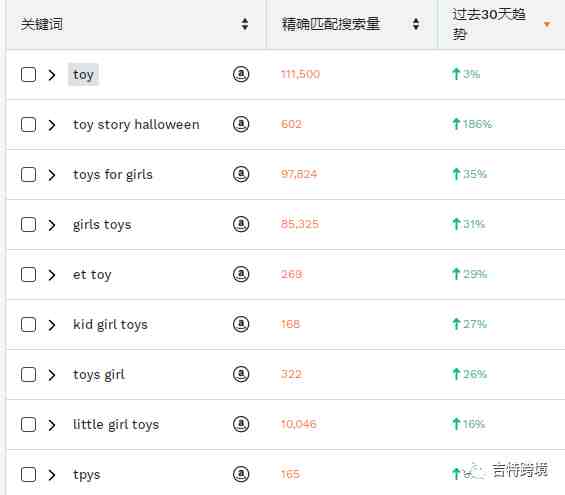This screenshot has height=495, width=565.
Task: Sort by 精确匹配搜索量 column
Action: tap(416, 24)
